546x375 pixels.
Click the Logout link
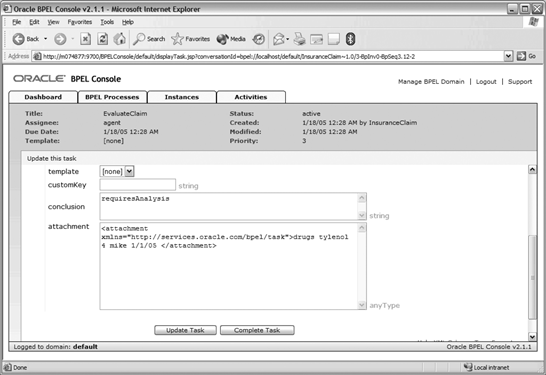point(486,82)
